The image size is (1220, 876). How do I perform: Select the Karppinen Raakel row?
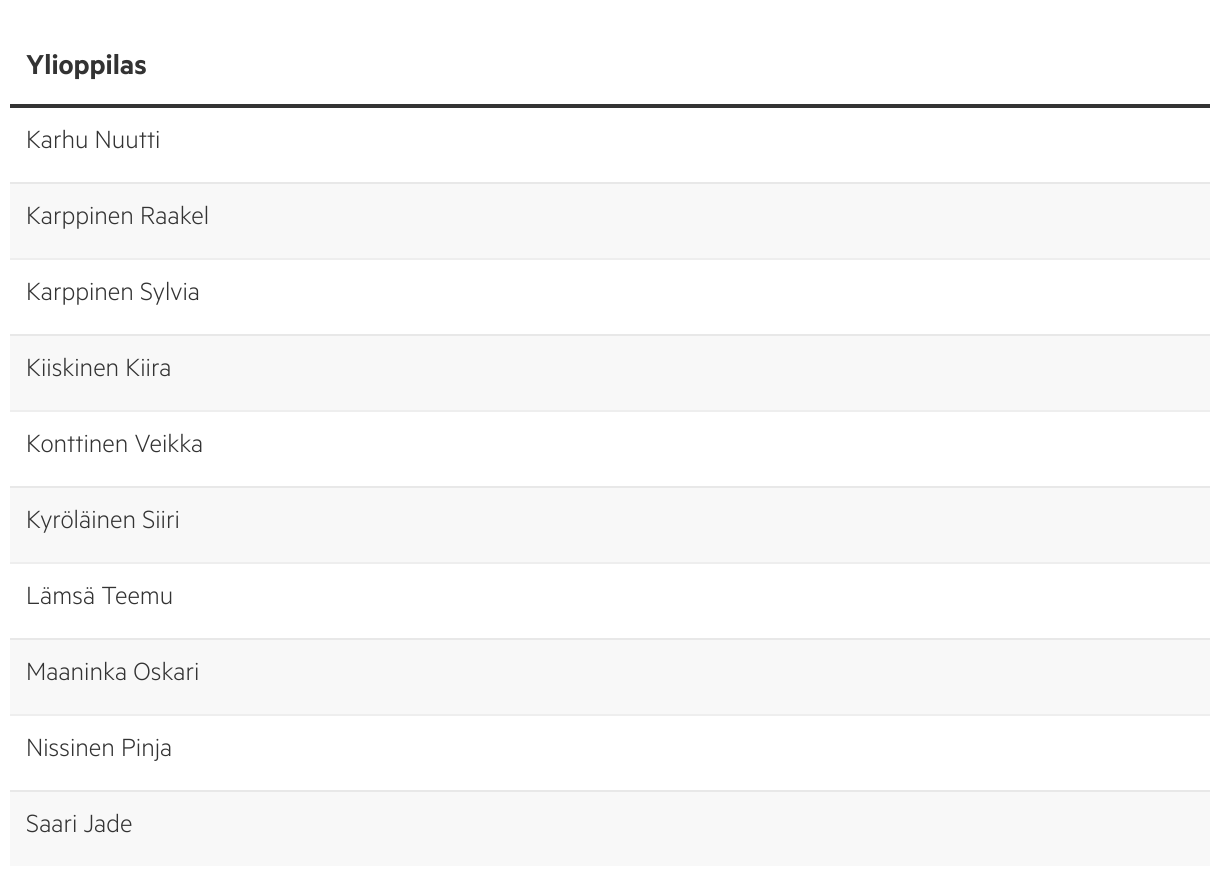click(x=117, y=217)
